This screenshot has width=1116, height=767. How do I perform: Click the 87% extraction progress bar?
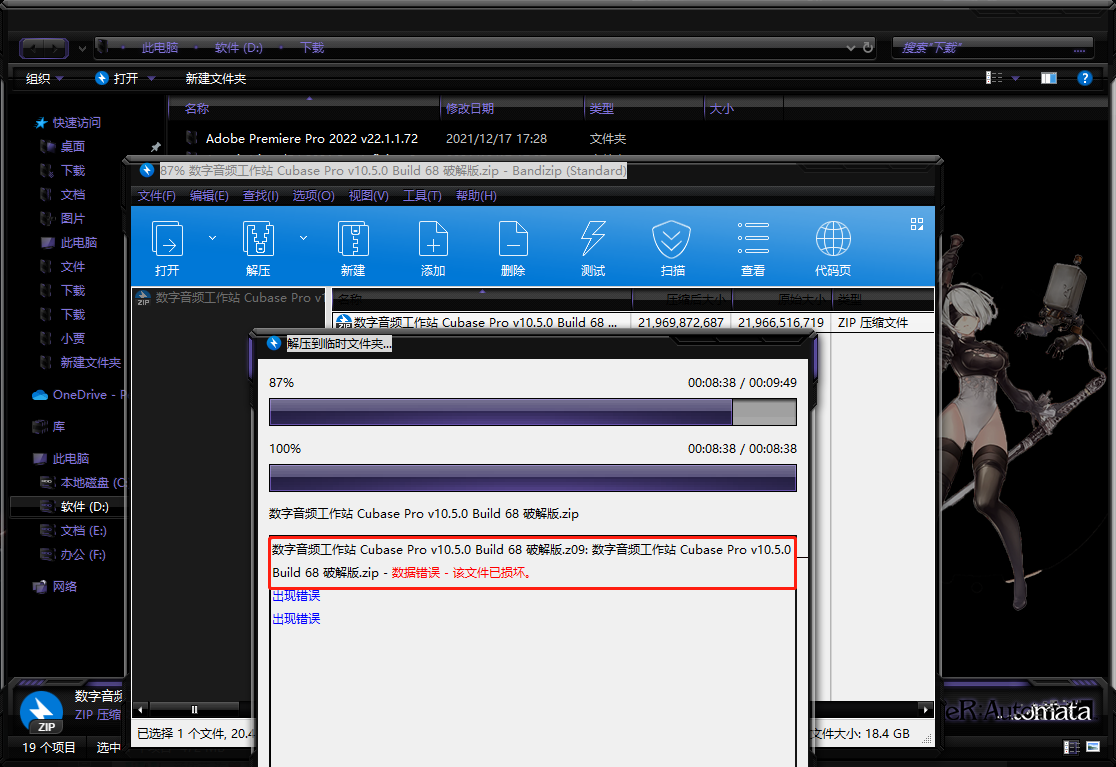click(x=532, y=412)
